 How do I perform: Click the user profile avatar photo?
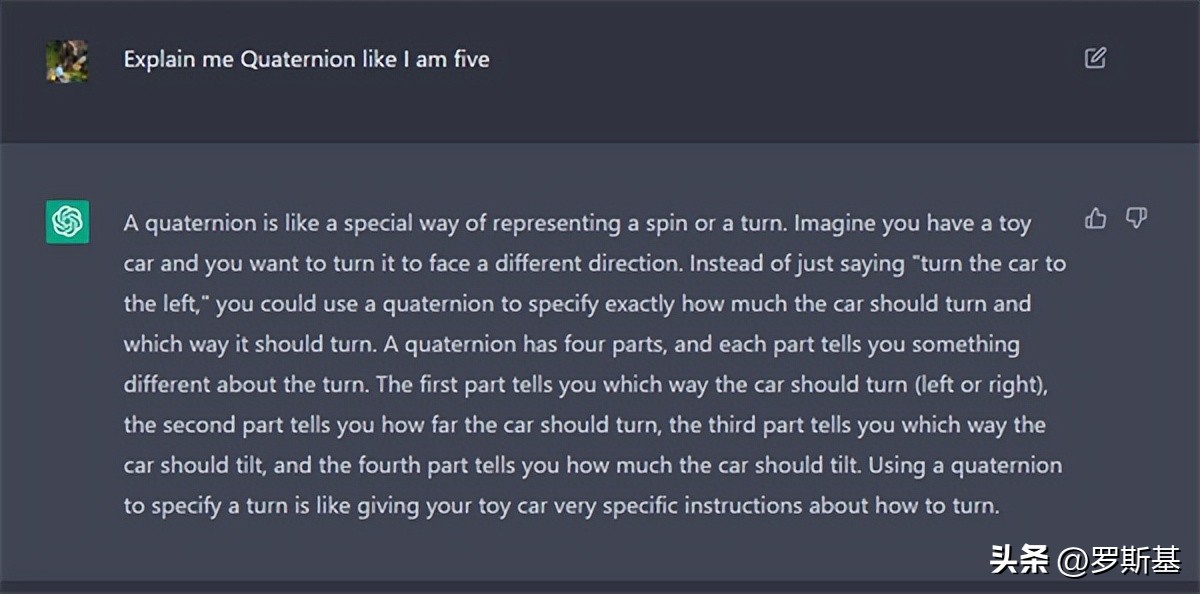67,60
